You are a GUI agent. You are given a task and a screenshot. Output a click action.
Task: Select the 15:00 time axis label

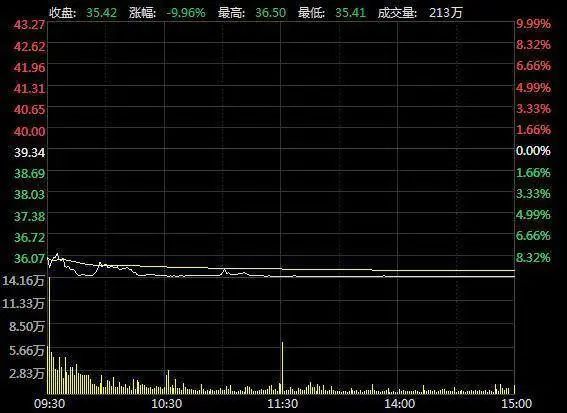[517, 404]
